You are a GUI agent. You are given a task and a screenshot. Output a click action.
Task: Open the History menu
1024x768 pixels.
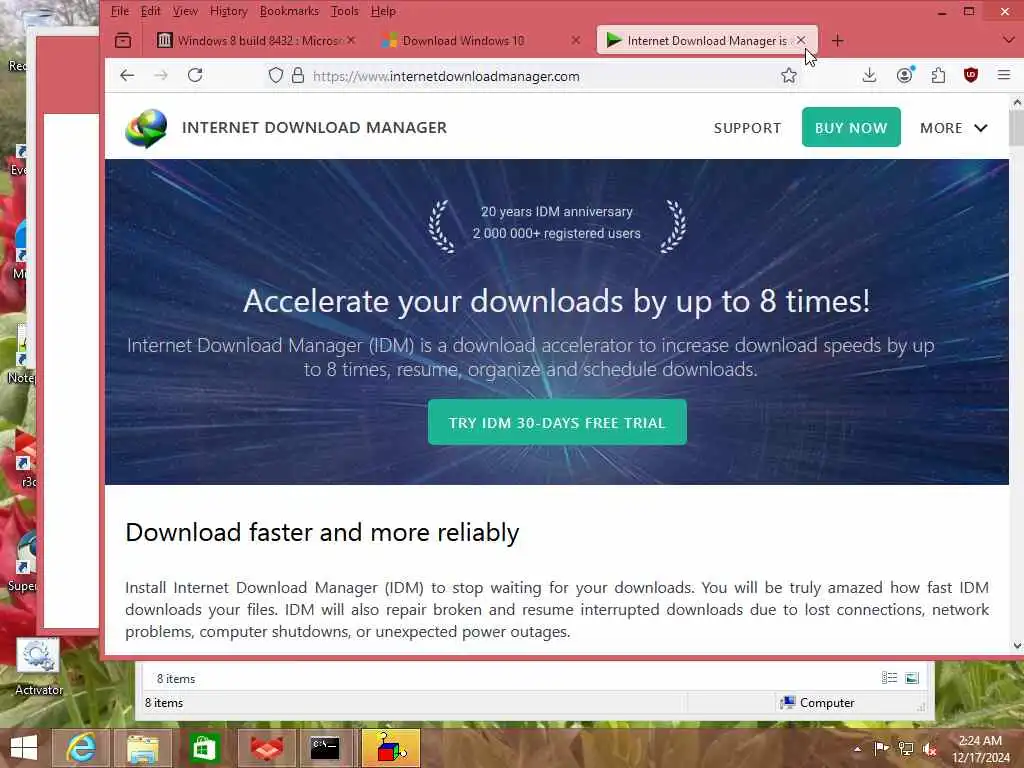click(x=229, y=11)
